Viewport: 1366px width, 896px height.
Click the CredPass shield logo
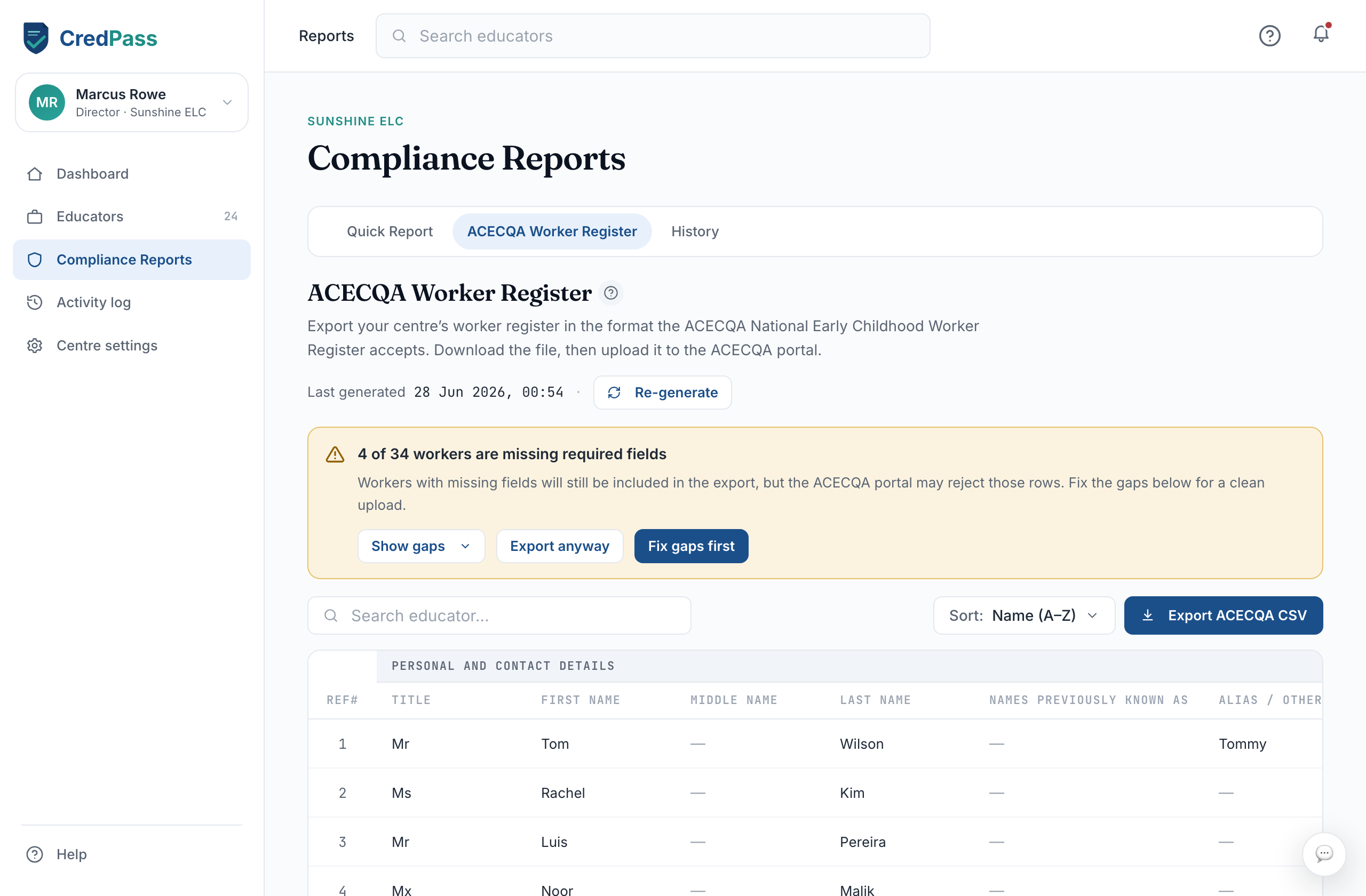36,38
